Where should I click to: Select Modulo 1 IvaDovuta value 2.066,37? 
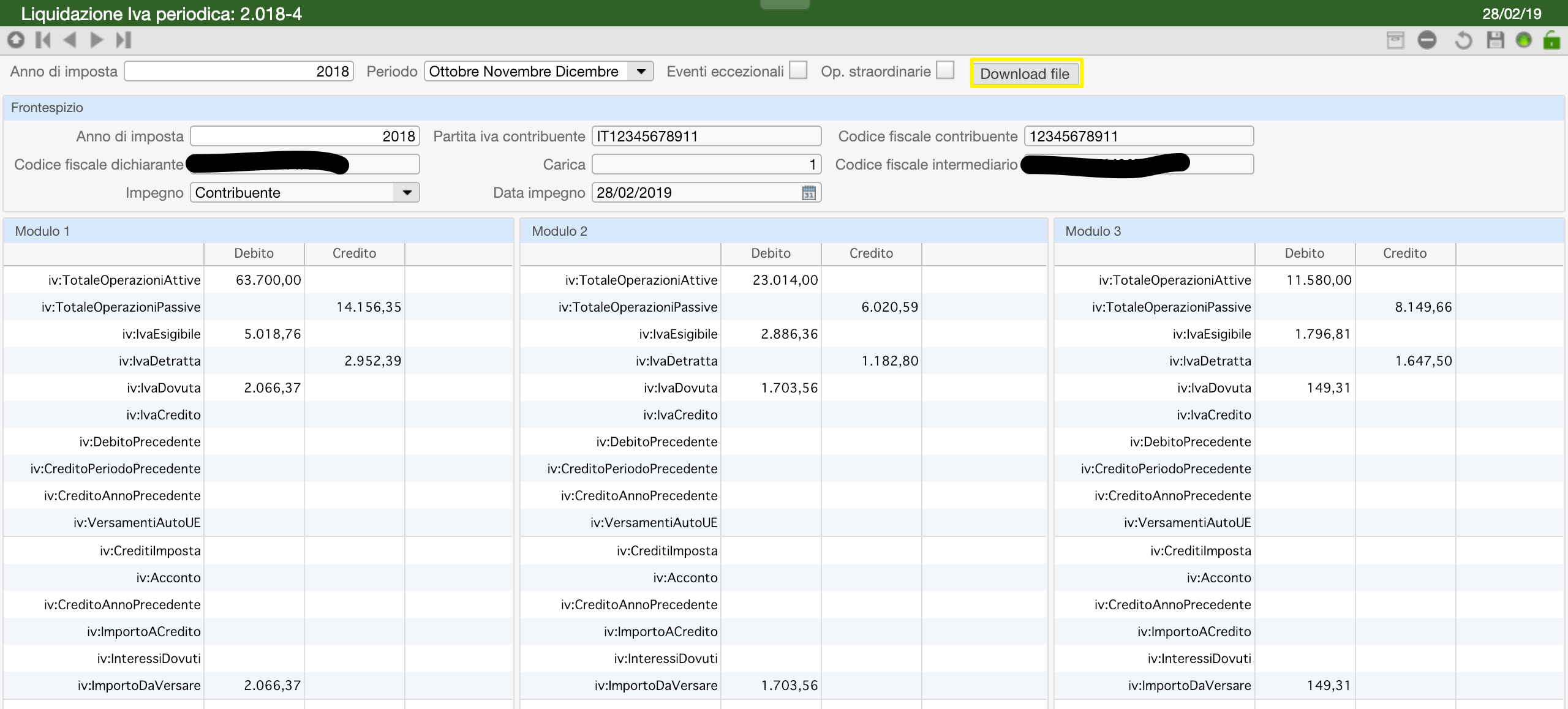254,388
